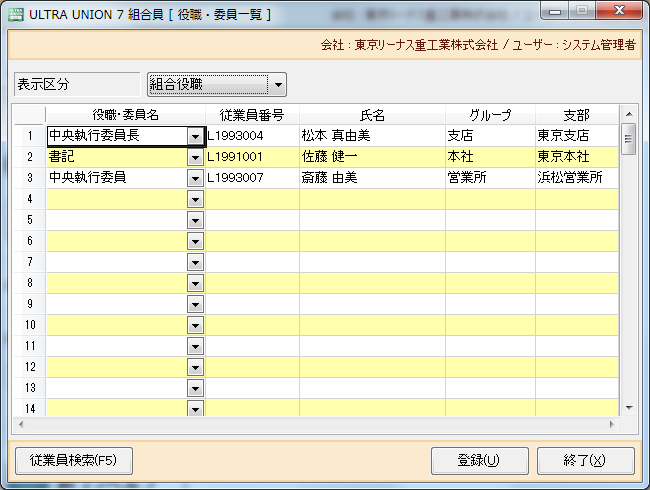Click horizontal scrollbar right arrow
650x490 pixels.
tap(611, 424)
